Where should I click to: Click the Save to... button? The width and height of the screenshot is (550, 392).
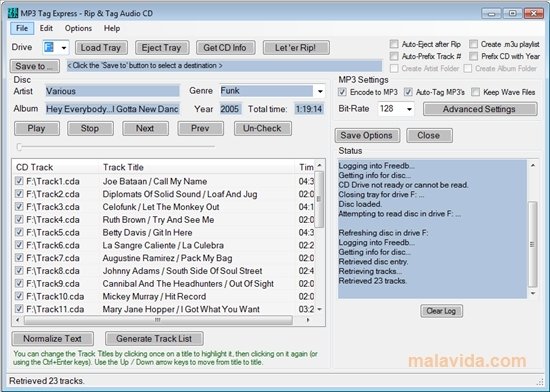tap(35, 66)
